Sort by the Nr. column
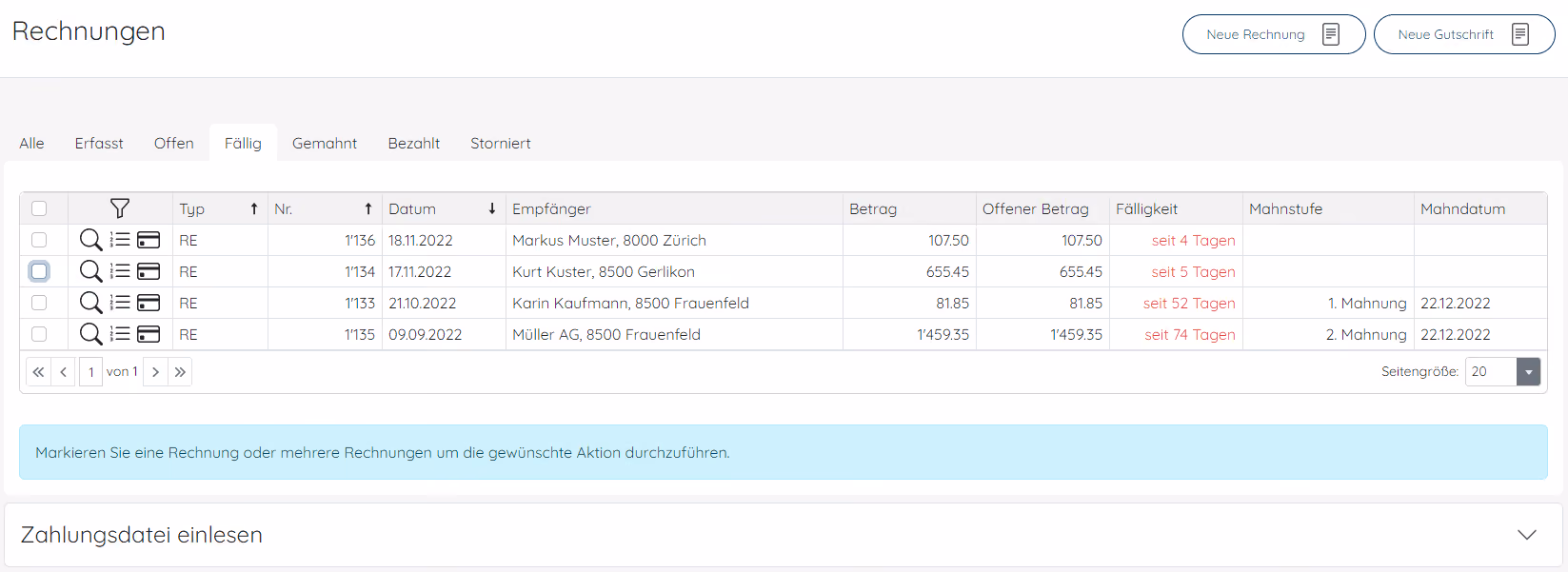1568x572 pixels. pyautogui.click(x=325, y=208)
